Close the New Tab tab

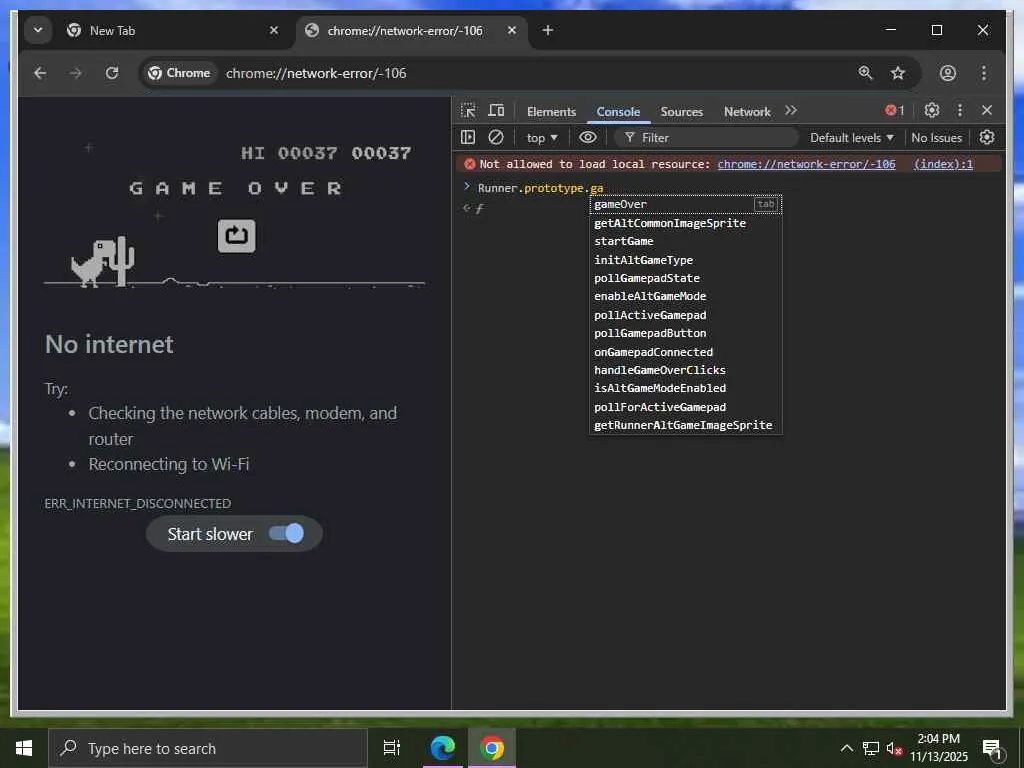click(274, 30)
